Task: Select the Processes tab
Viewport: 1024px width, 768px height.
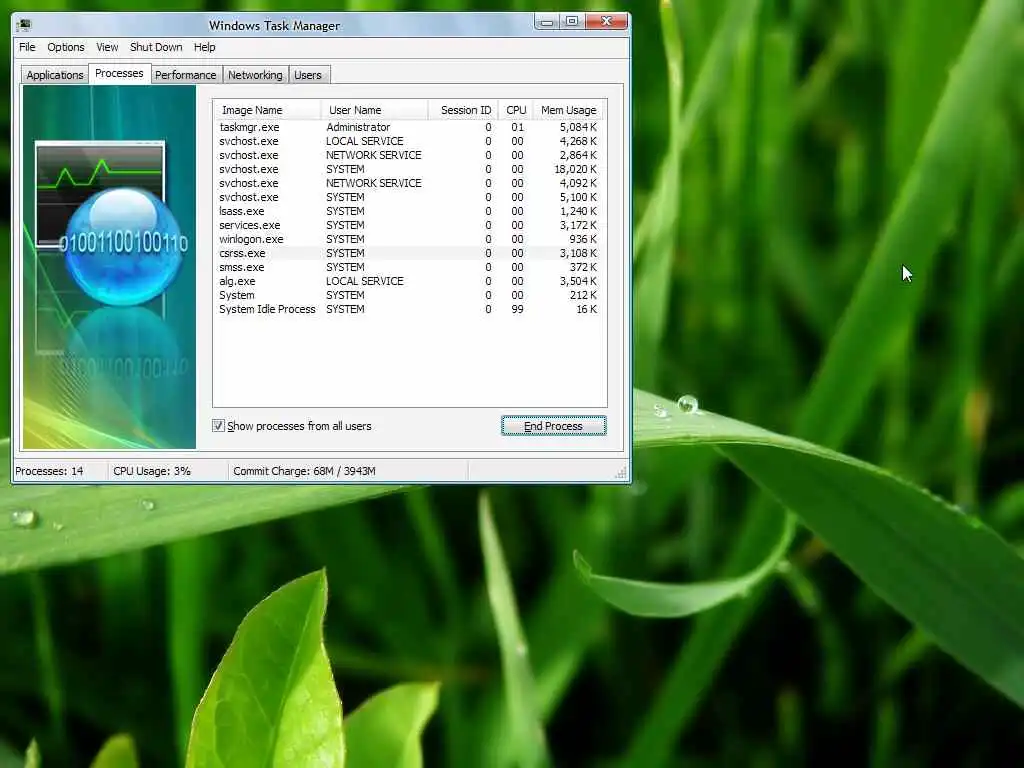Action: click(119, 73)
